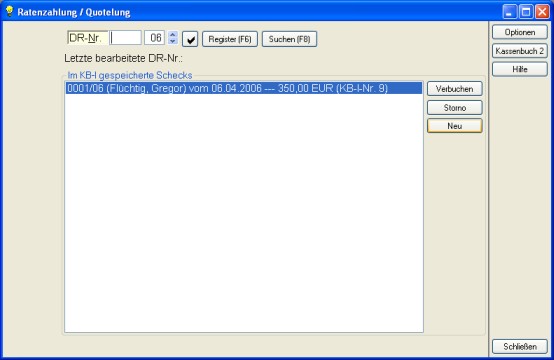554x360 pixels.
Task: Focus the empty DR-Nr. input field
Action: point(125,38)
